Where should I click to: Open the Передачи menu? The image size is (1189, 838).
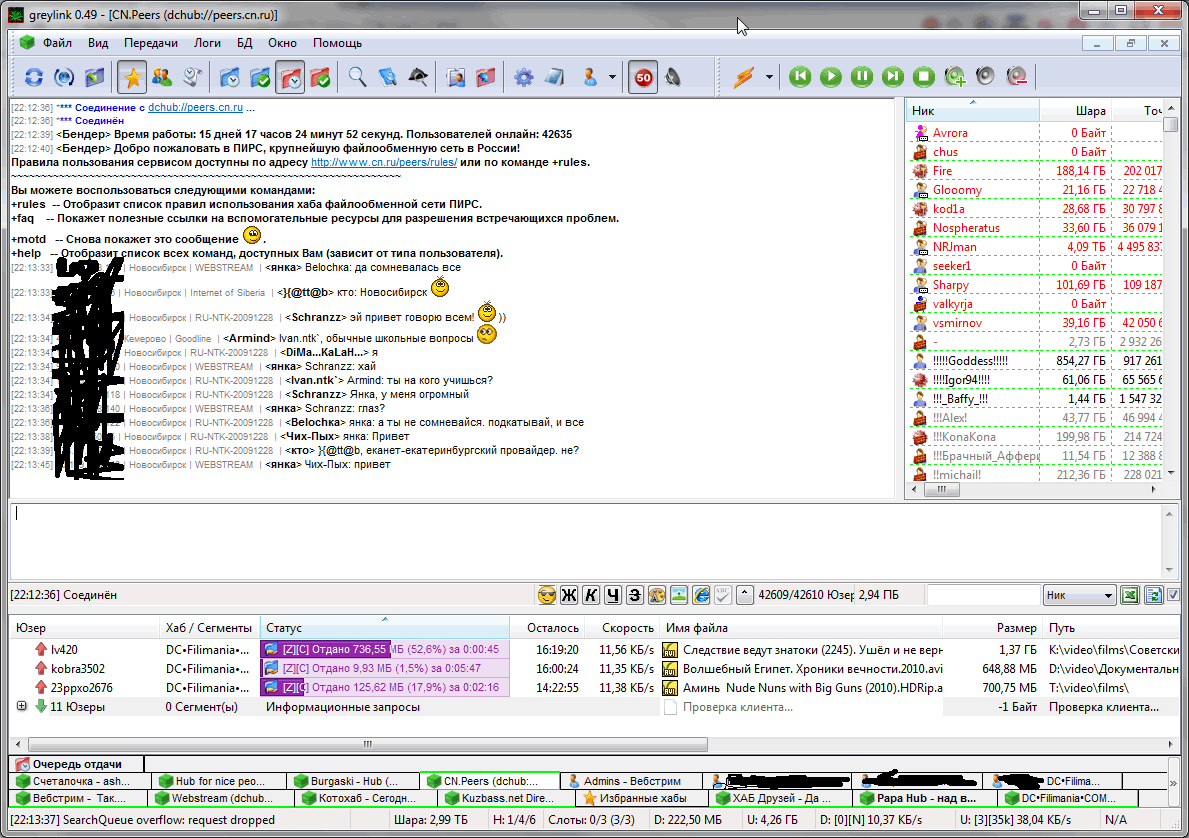click(x=151, y=43)
